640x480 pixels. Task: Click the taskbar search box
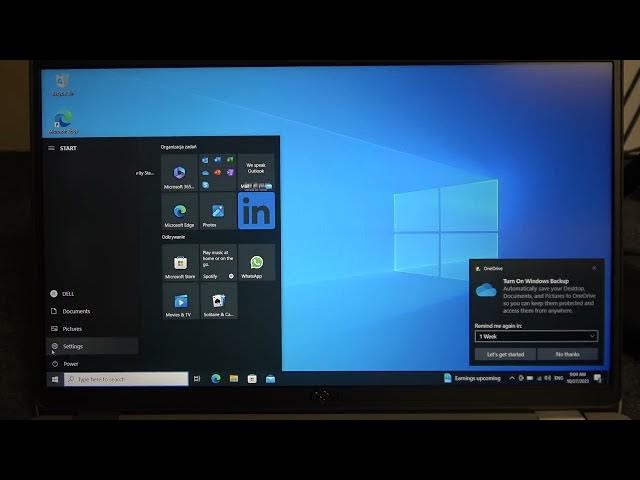126,379
